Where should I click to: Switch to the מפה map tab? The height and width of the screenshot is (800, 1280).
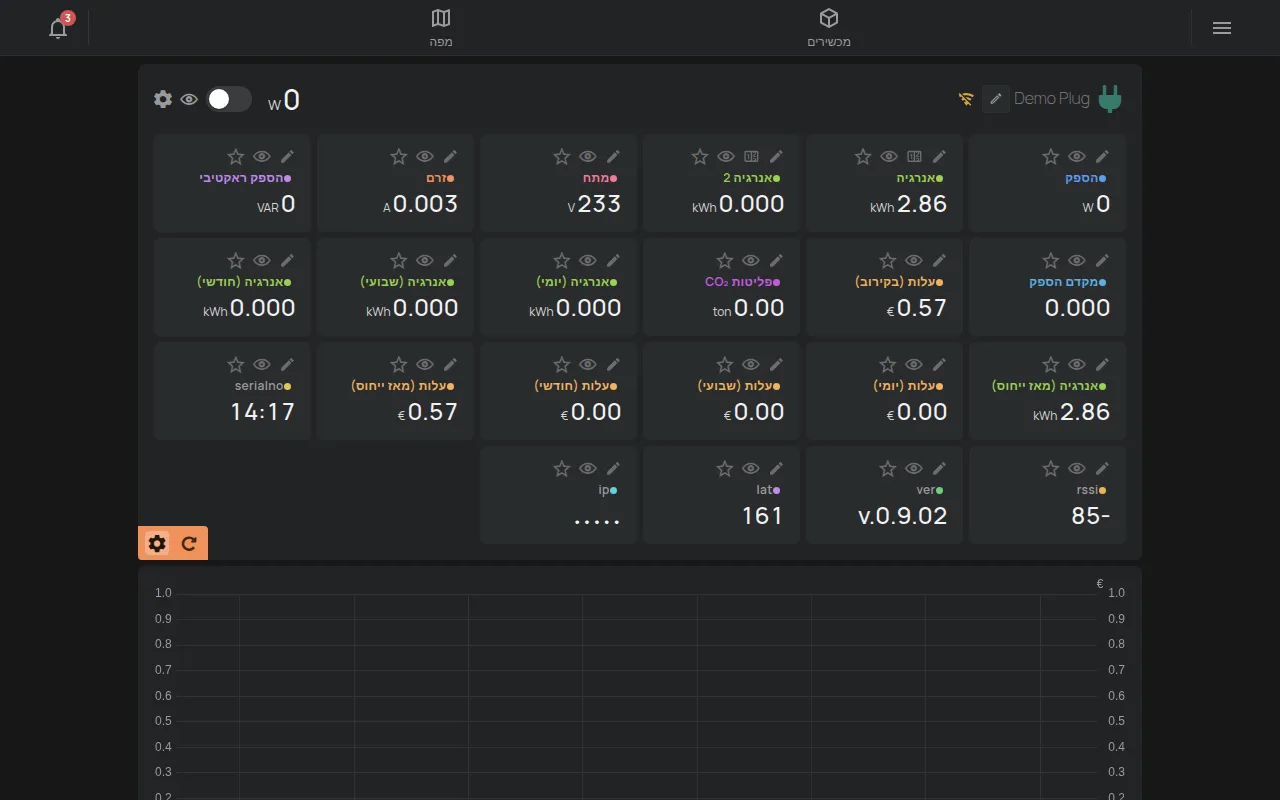point(441,28)
